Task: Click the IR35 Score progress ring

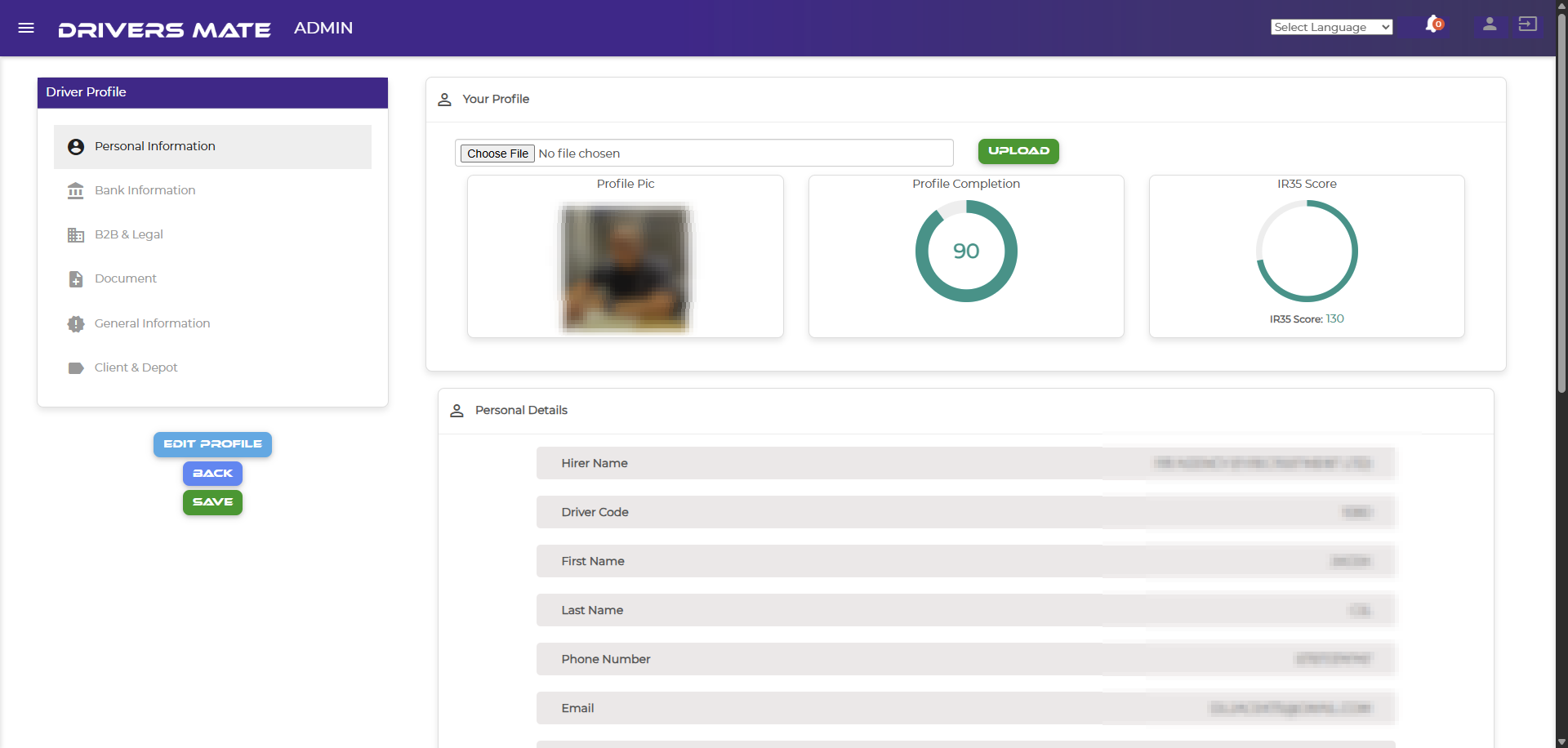Action: pyautogui.click(x=1307, y=252)
